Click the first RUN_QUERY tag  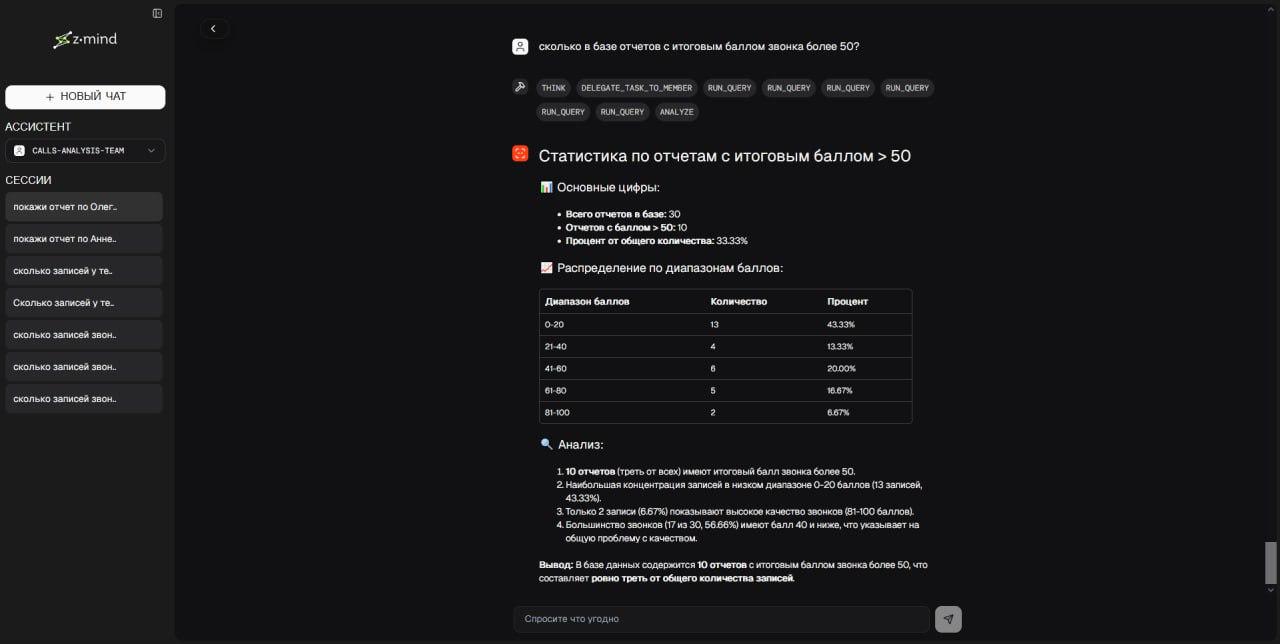[x=729, y=88]
